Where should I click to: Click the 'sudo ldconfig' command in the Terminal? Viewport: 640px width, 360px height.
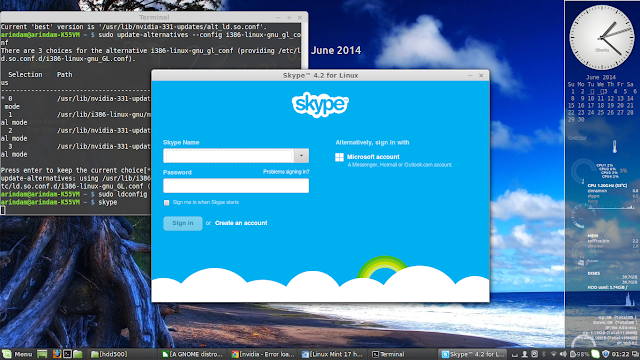coord(122,194)
